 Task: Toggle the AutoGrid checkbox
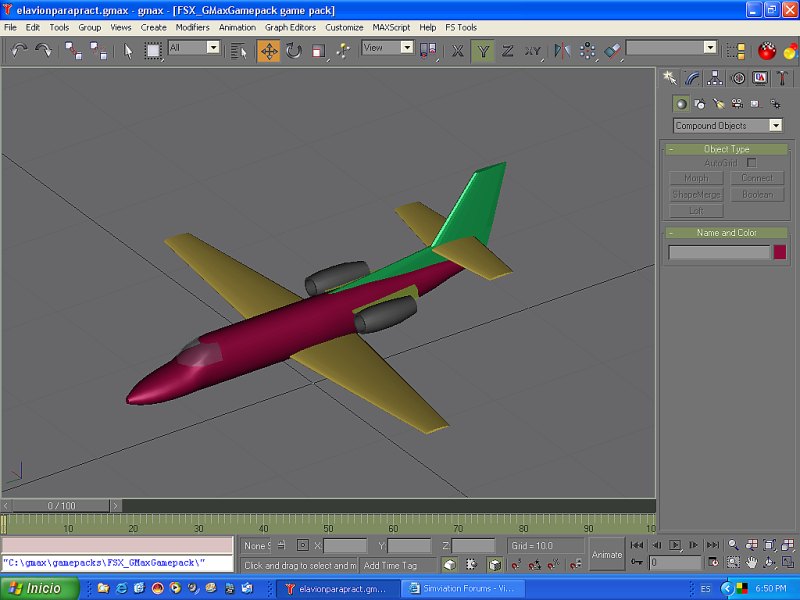(x=751, y=162)
